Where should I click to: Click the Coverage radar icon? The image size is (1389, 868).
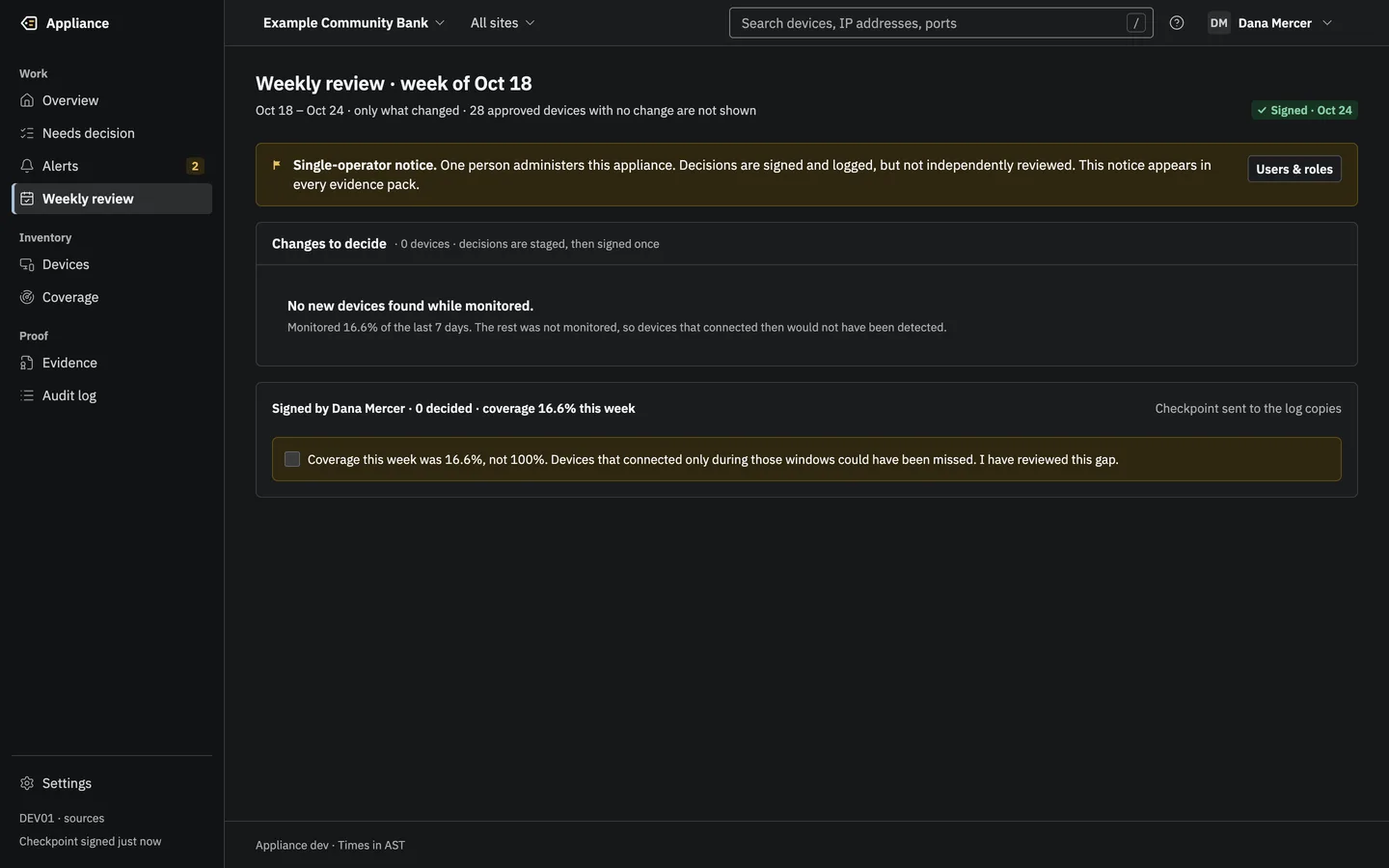pos(27,297)
